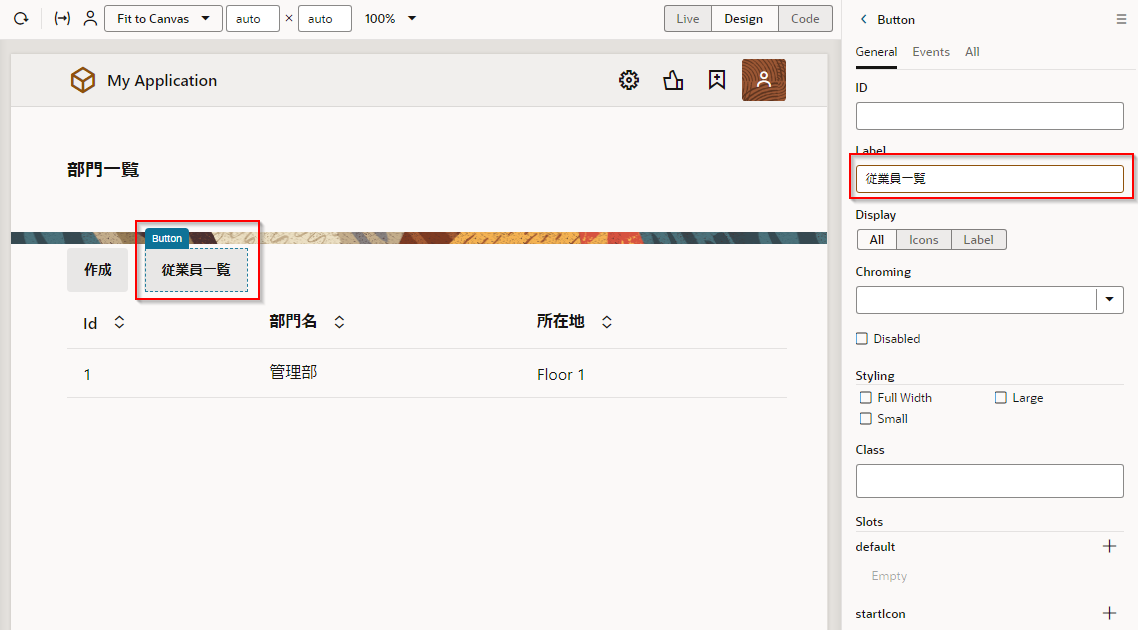This screenshot has height=630, width=1138.
Task: Click the fit-width arrows icon in toolbar
Action: coord(62,19)
